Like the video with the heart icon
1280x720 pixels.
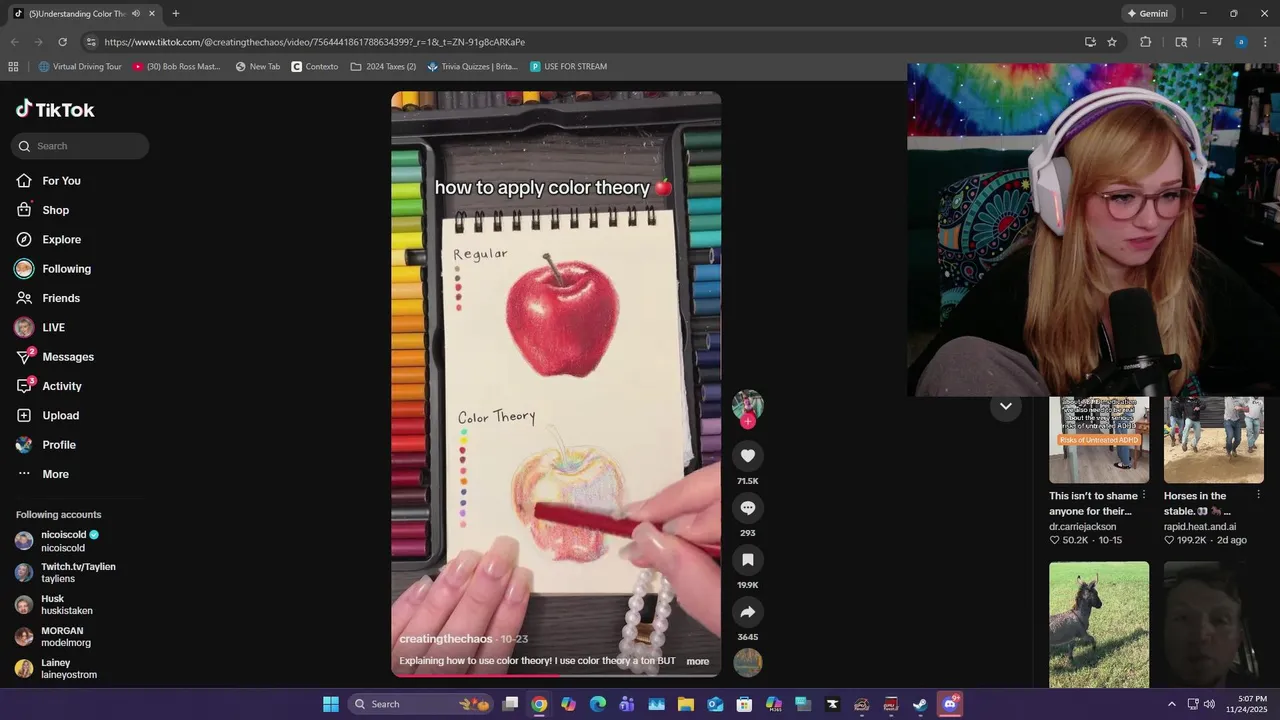(x=747, y=456)
